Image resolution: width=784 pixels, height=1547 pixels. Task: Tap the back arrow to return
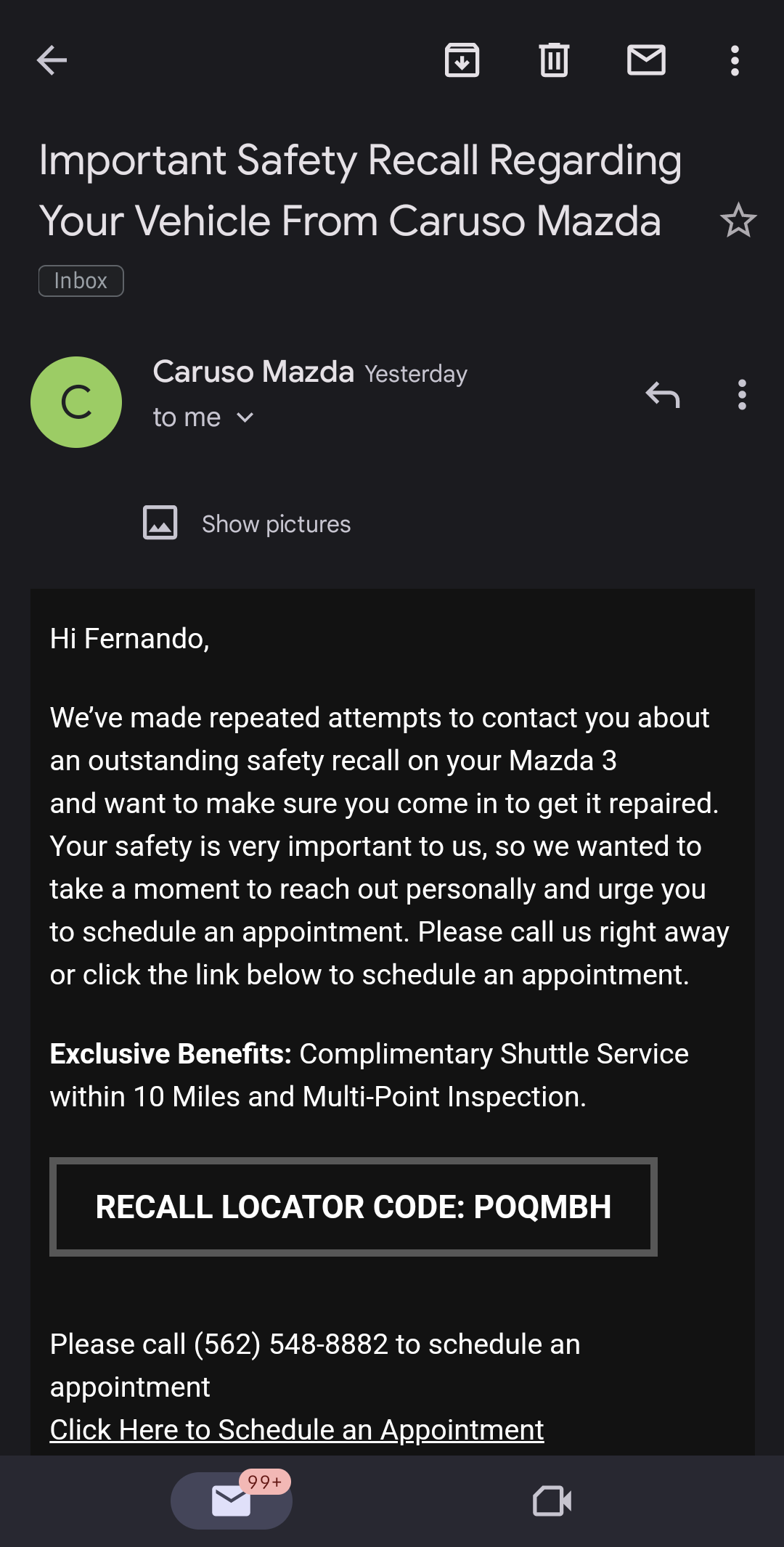click(x=52, y=60)
